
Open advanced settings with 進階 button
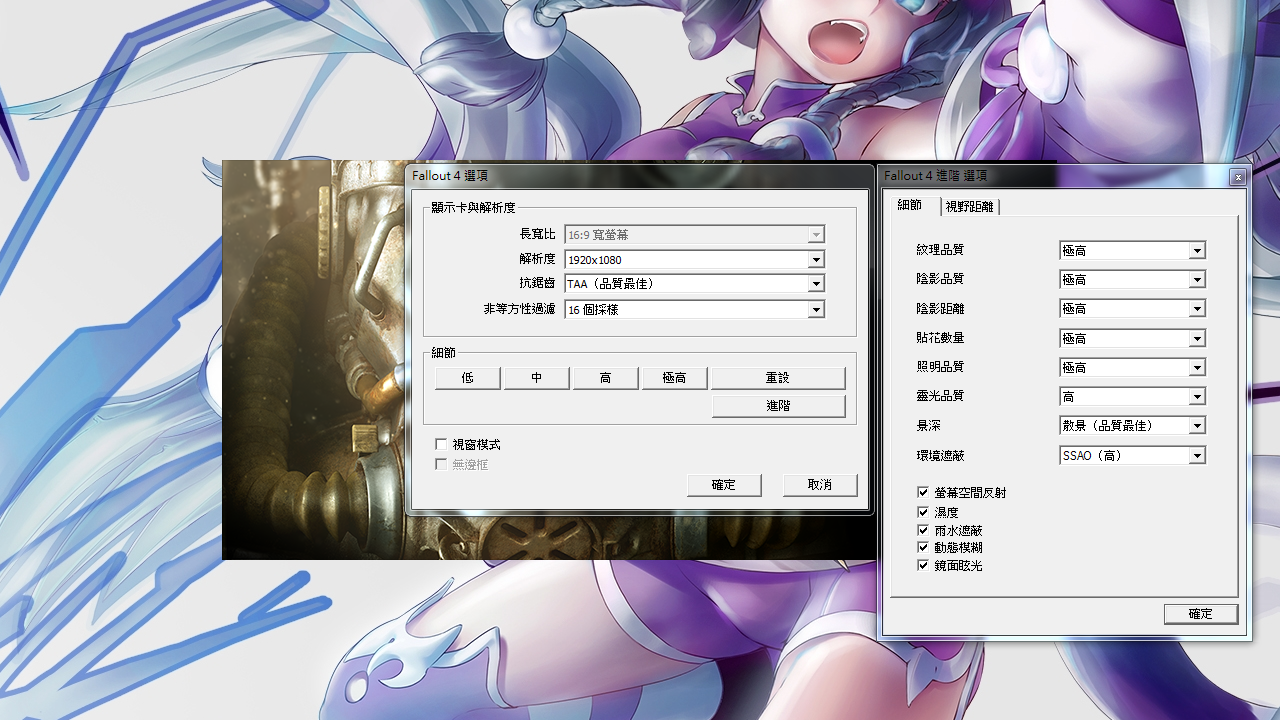tap(778, 406)
